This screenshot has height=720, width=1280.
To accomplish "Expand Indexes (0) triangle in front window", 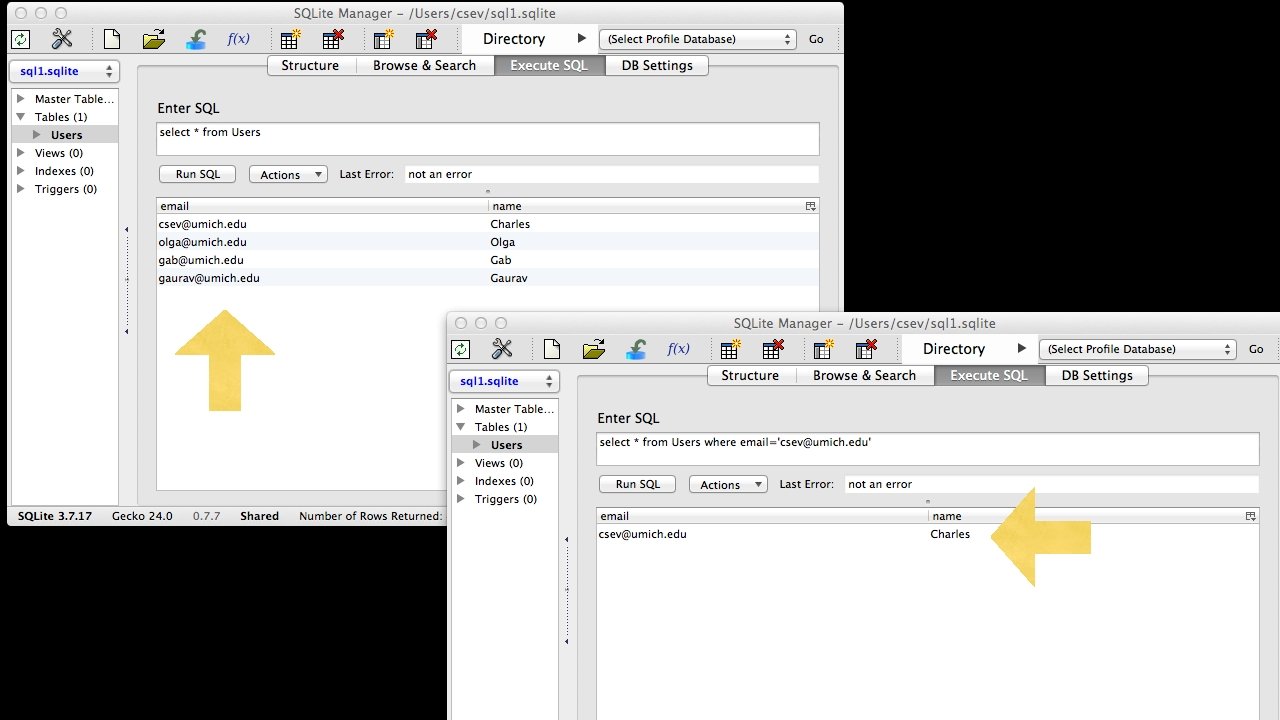I will (x=460, y=481).
